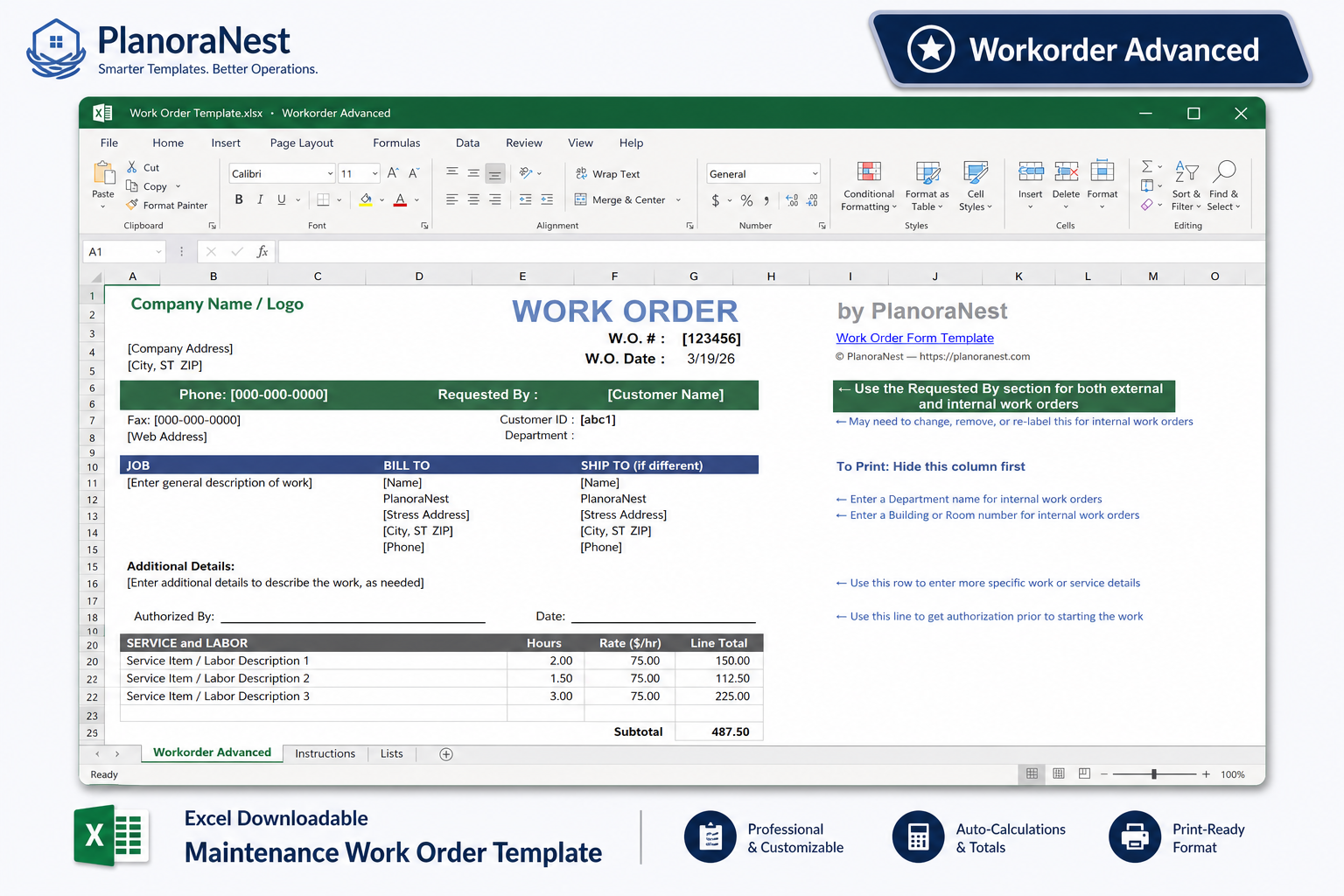Open Format as Table gallery
The height and width of the screenshot is (896, 1344).
[927, 186]
